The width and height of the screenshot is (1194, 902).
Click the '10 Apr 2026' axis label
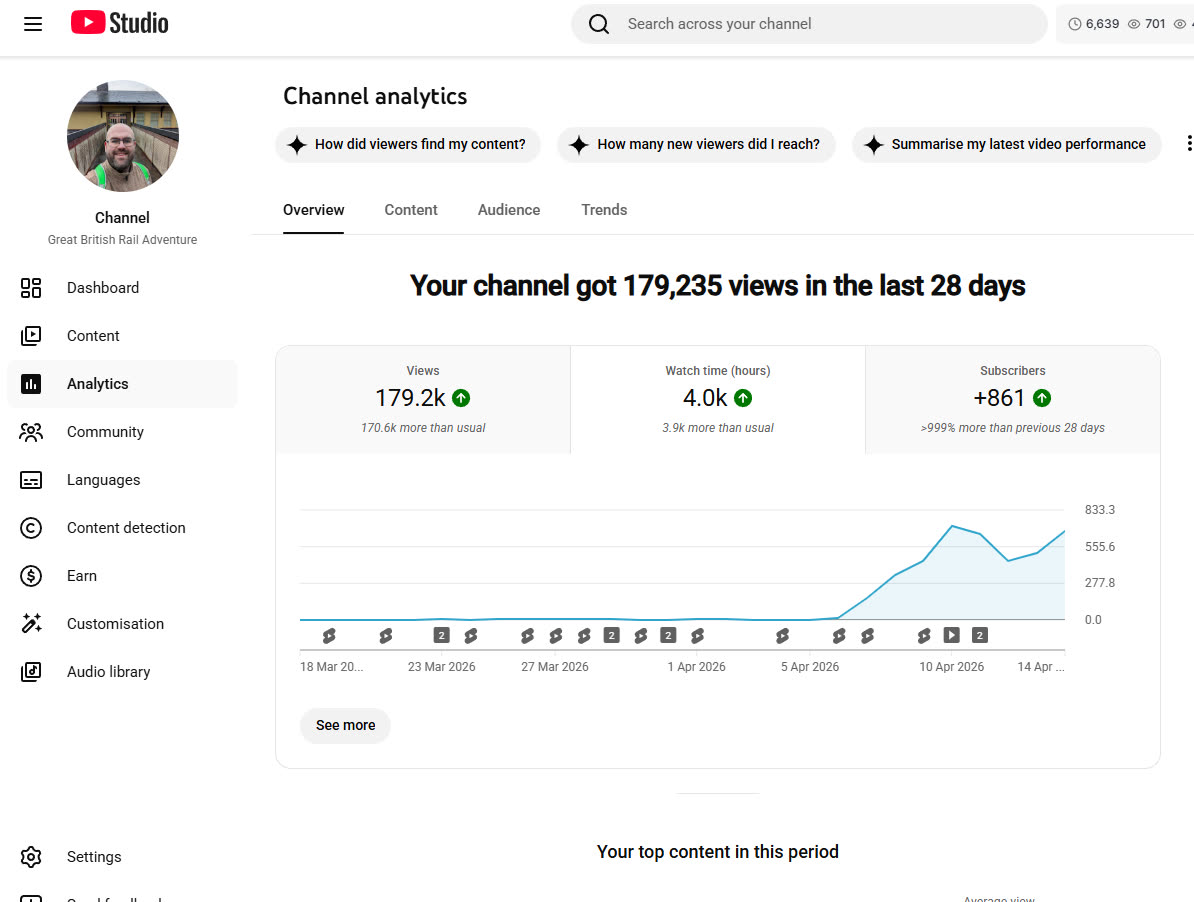[x=952, y=667]
